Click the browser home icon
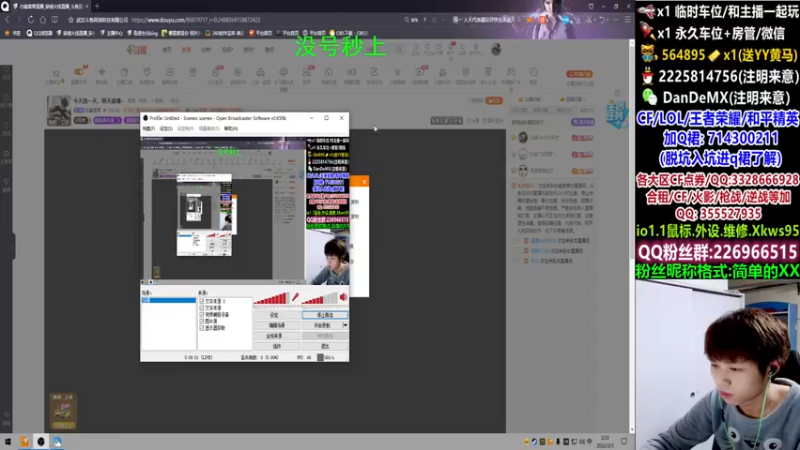Image resolution: width=800 pixels, height=450 pixels. 42,19
